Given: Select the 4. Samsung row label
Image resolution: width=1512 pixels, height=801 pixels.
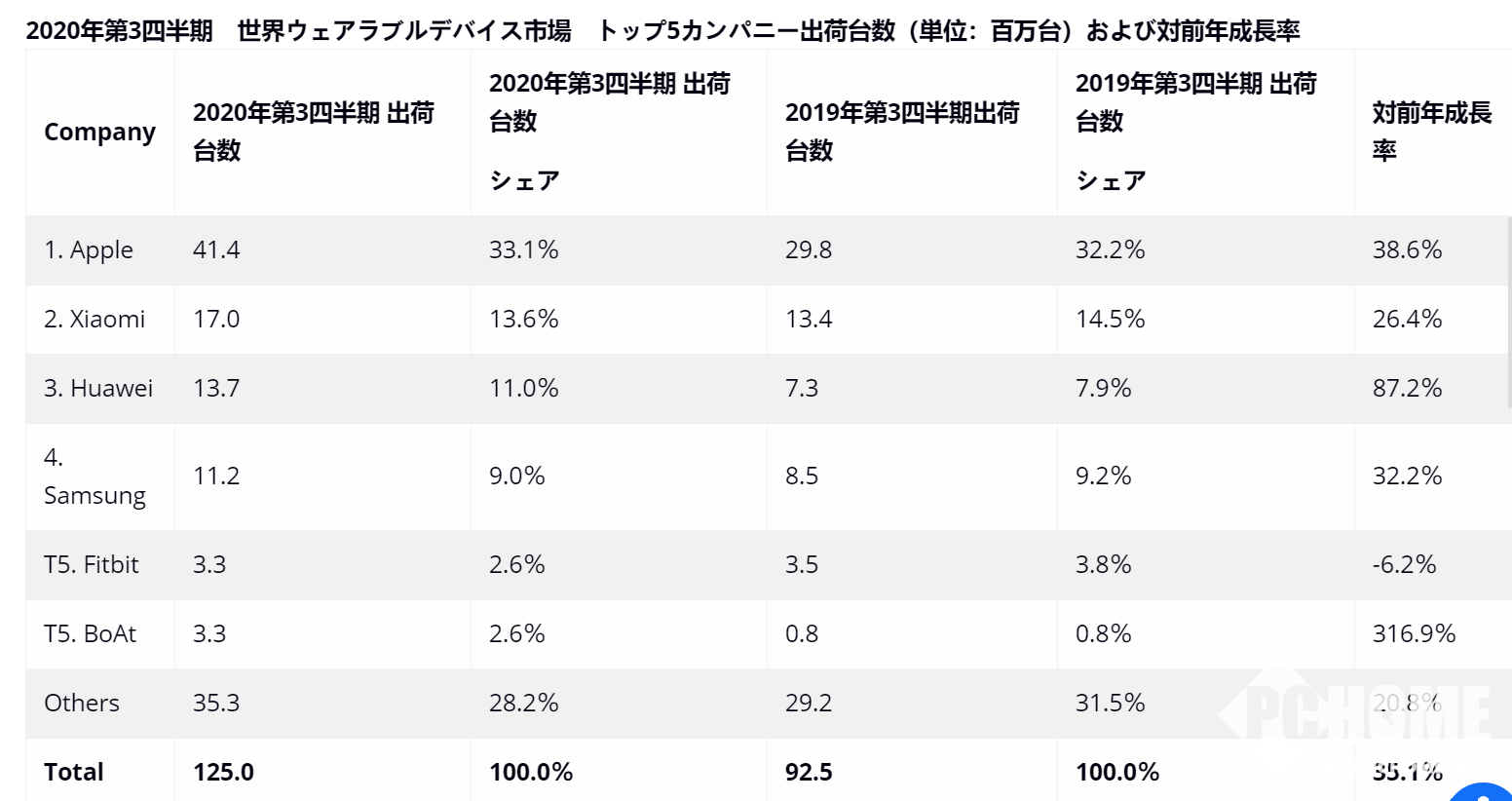Looking at the screenshot, I should pos(94,477).
